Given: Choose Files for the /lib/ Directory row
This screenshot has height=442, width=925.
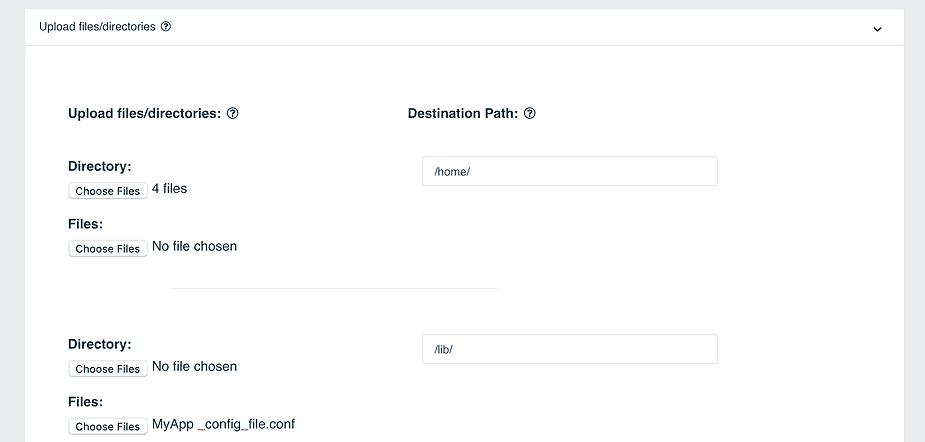Looking at the screenshot, I should (108, 369).
